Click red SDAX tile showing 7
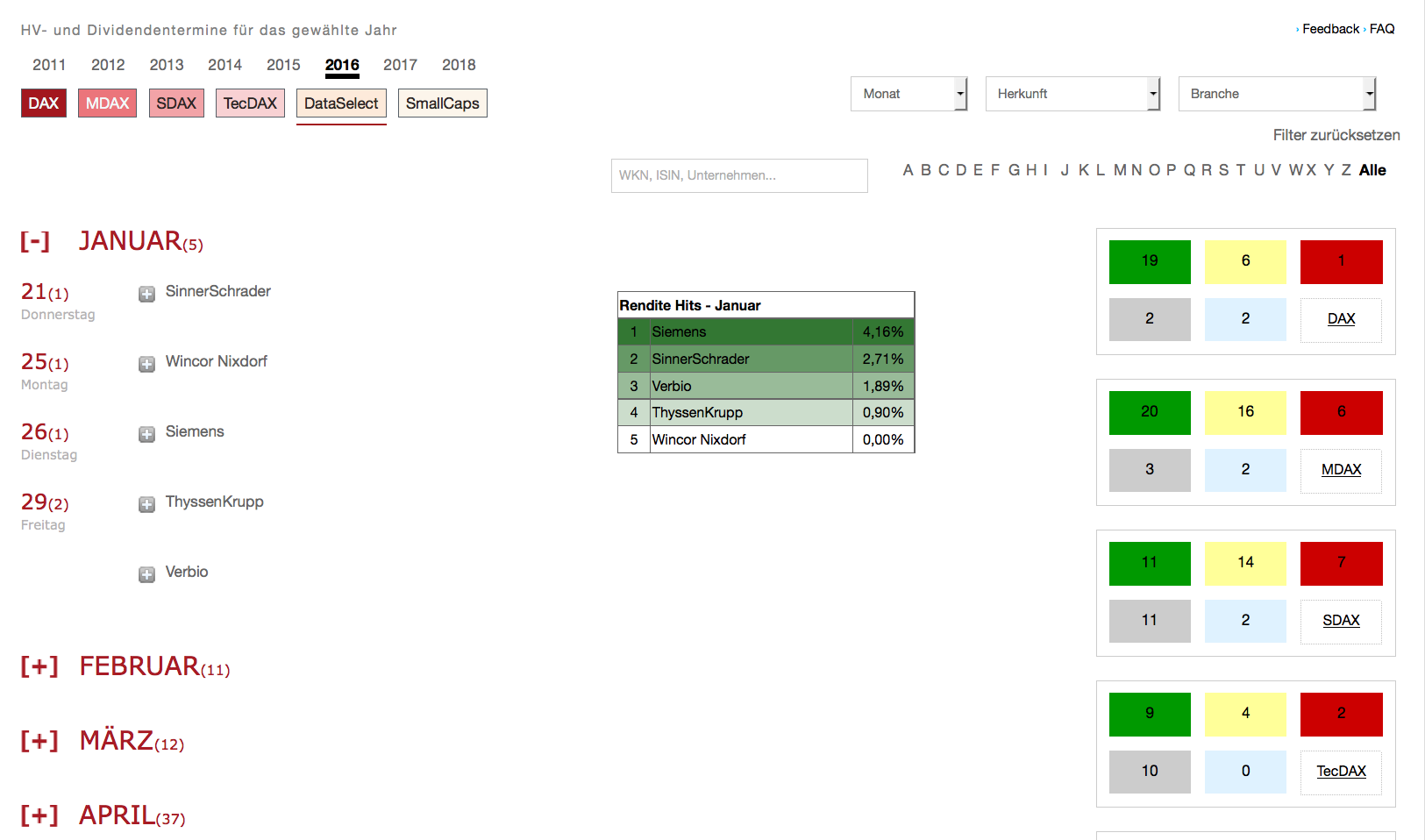The image size is (1425, 840). (1341, 563)
